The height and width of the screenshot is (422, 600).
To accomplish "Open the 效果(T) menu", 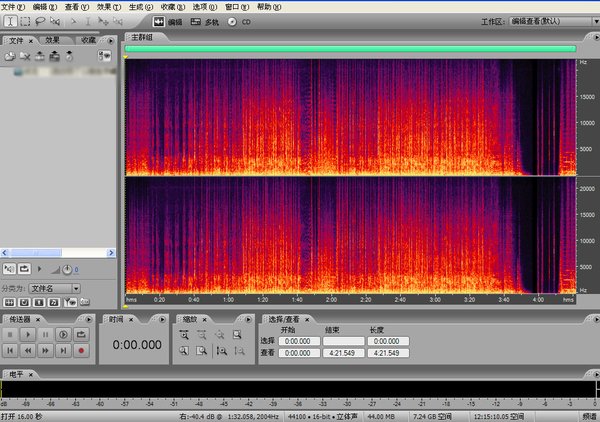I will coord(109,7).
